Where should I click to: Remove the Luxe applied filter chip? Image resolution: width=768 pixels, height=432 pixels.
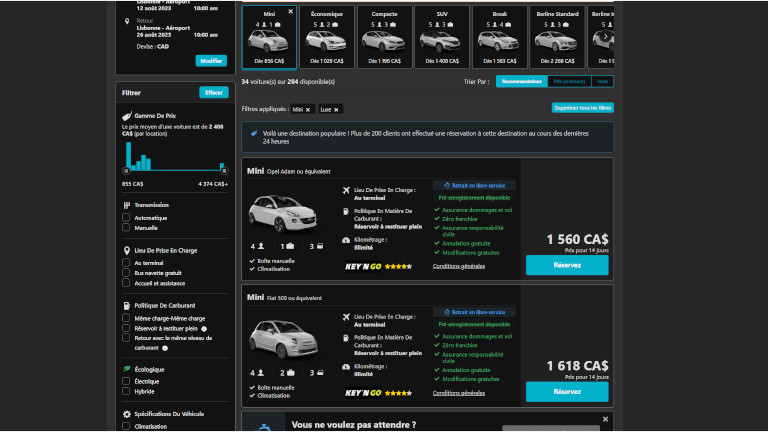[x=336, y=110]
